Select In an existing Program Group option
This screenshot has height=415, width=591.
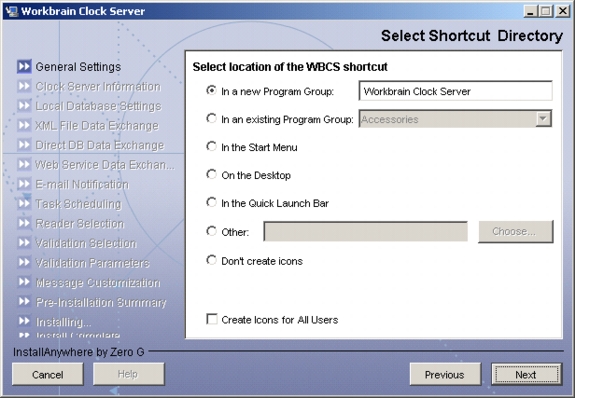click(x=211, y=118)
